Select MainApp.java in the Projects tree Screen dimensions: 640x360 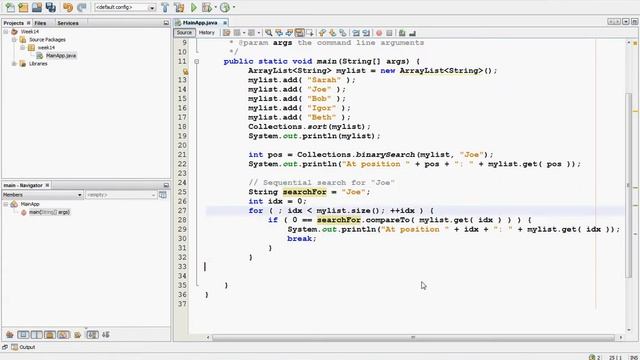point(60,56)
